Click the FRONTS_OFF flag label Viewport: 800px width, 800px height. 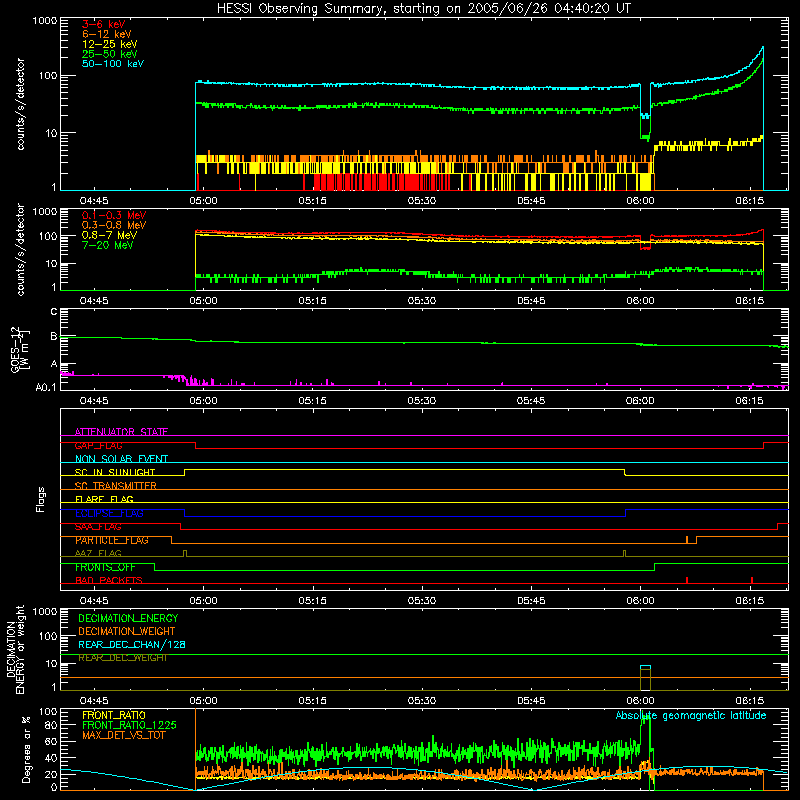105,567
